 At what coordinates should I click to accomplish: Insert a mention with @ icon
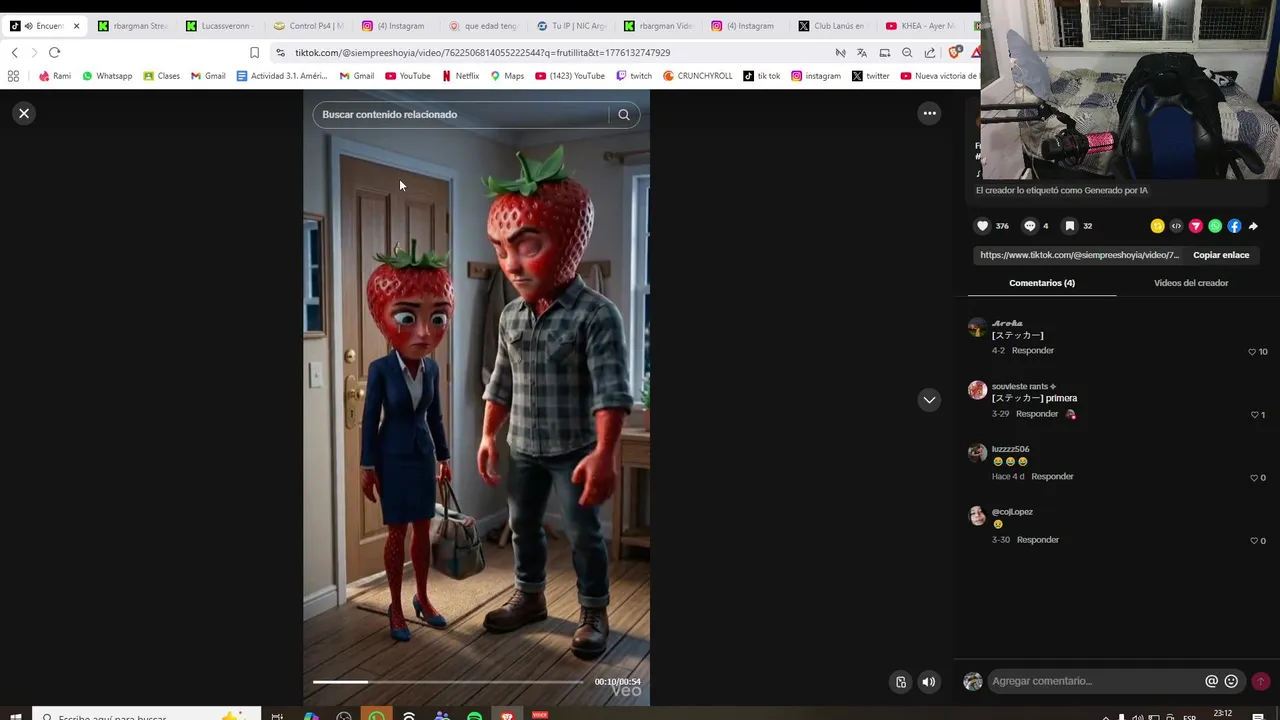click(x=1211, y=681)
